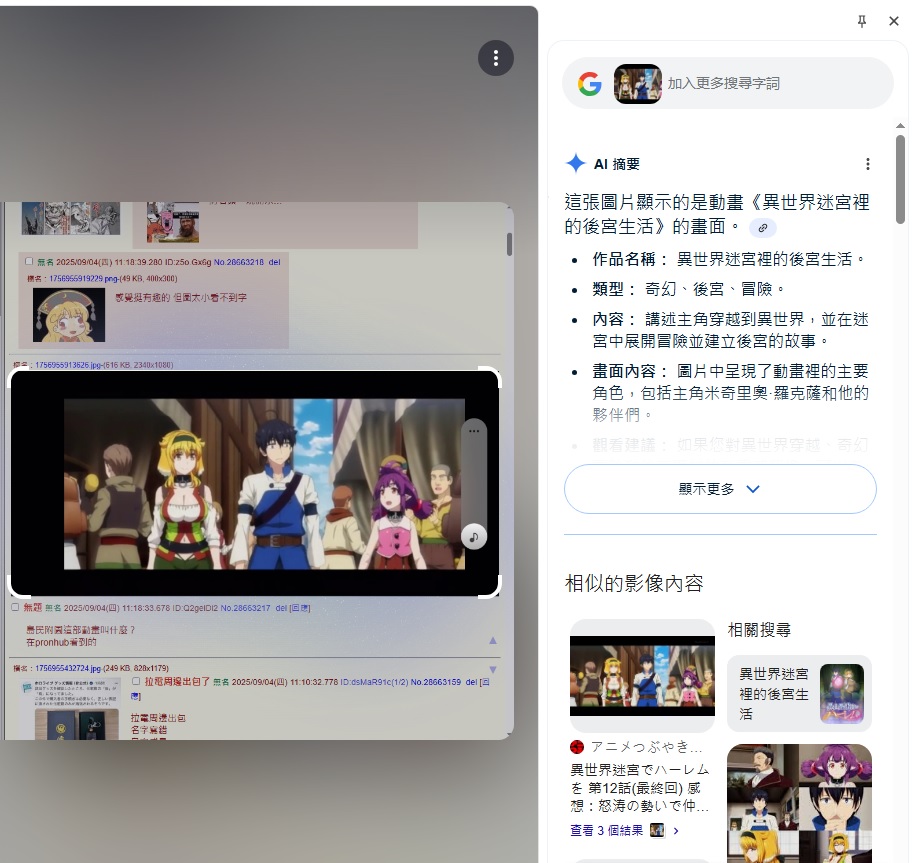Close the Google Lens side panel
The width and height of the screenshot is (913, 863).
[x=894, y=22]
